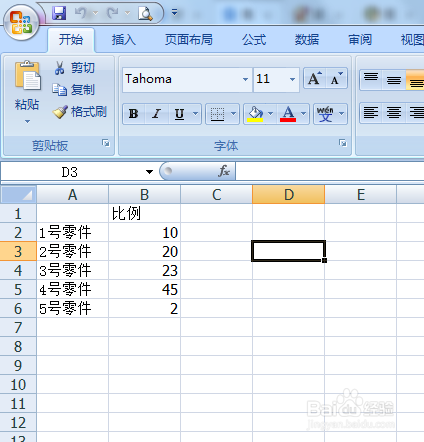Set bottom vertical alignment
This screenshot has width=424, height=442.
pyautogui.click(x=415, y=79)
